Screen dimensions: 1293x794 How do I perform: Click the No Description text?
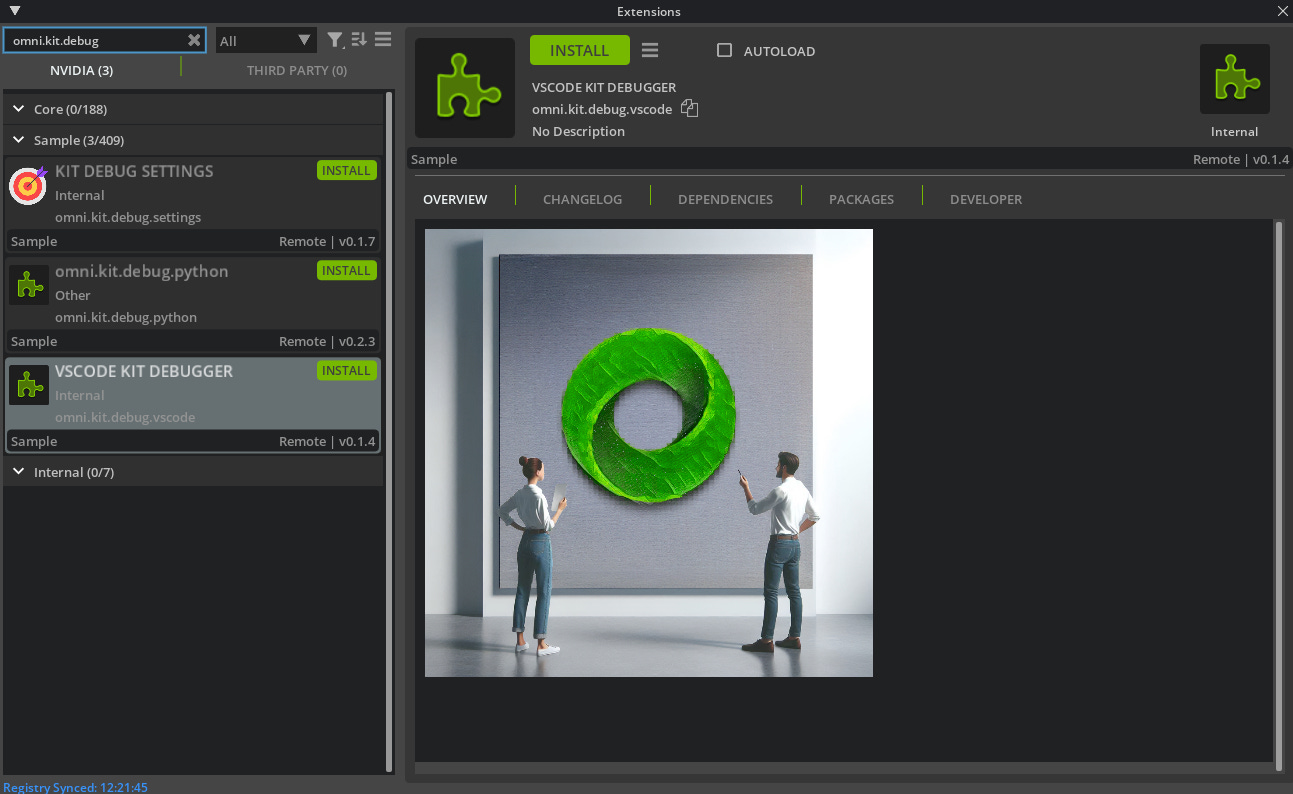pos(578,131)
